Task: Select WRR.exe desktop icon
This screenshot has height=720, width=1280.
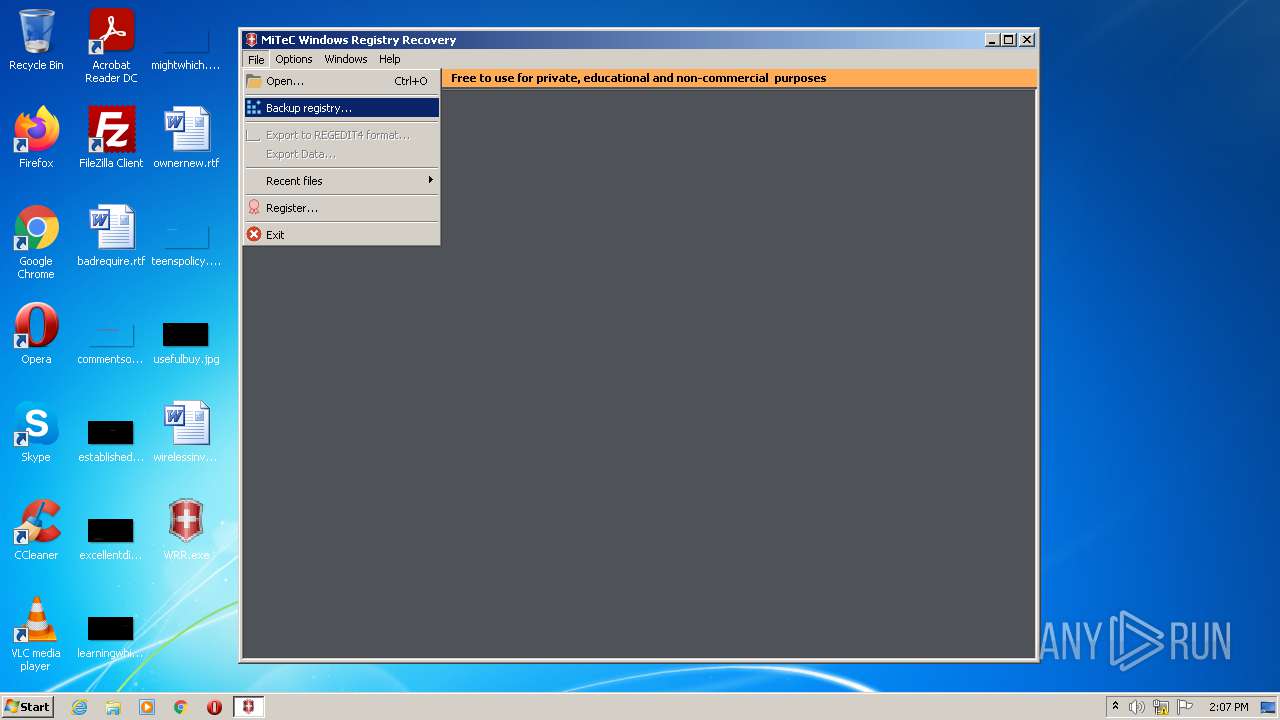Action: [x=186, y=530]
